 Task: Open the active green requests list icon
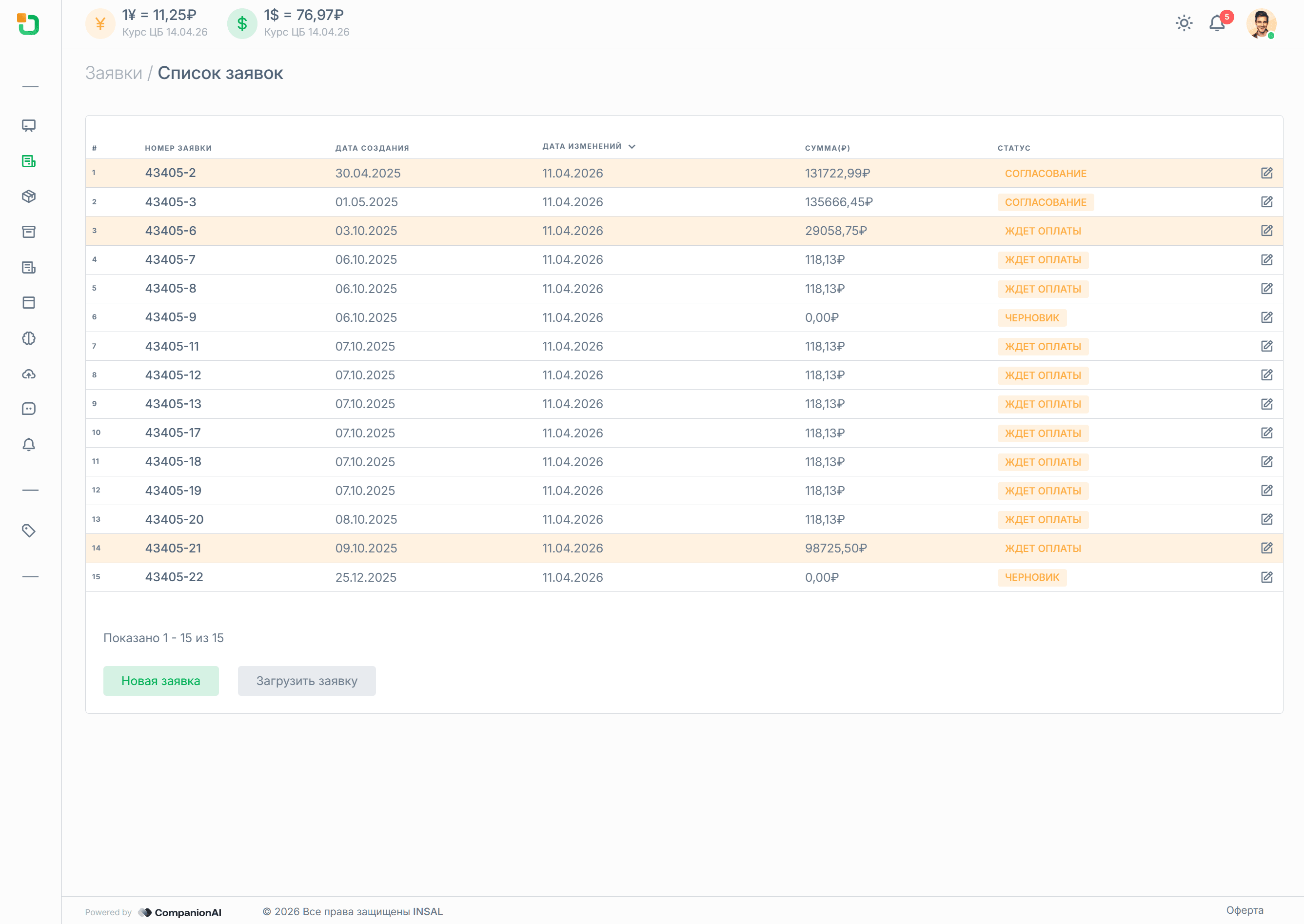click(29, 161)
